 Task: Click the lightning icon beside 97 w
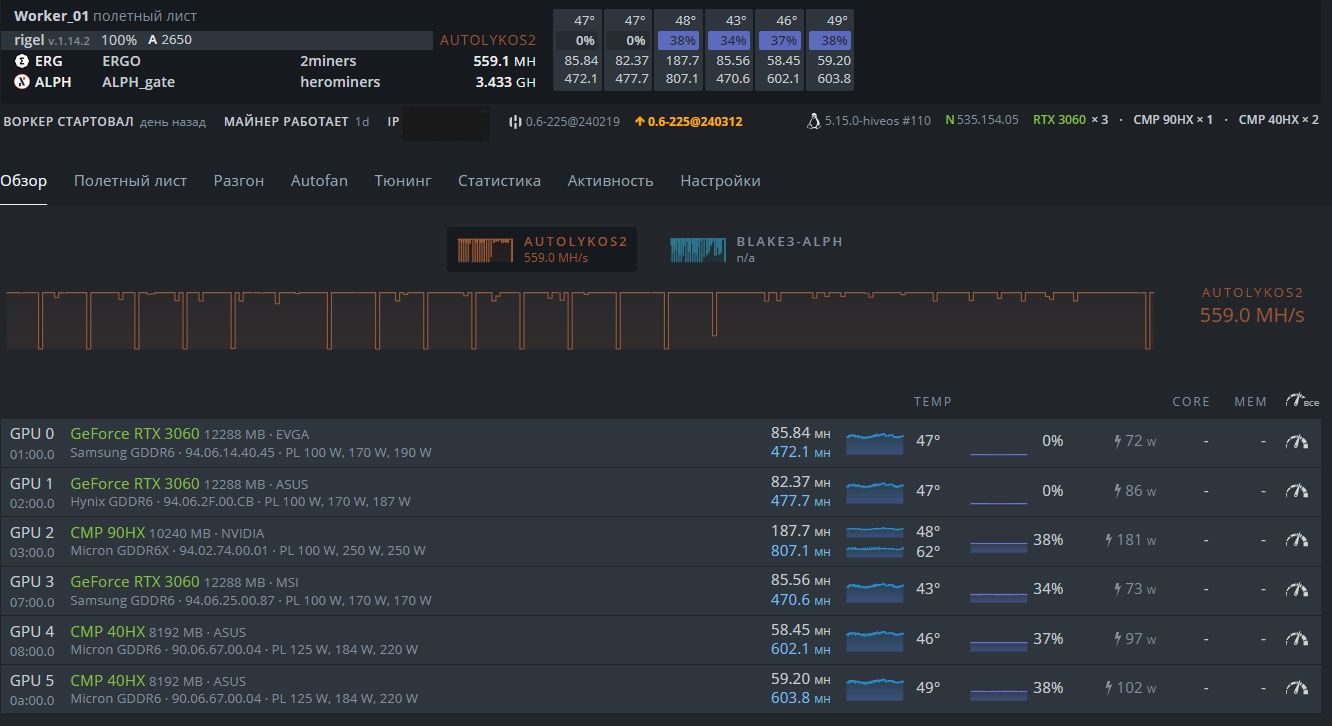pos(1118,639)
